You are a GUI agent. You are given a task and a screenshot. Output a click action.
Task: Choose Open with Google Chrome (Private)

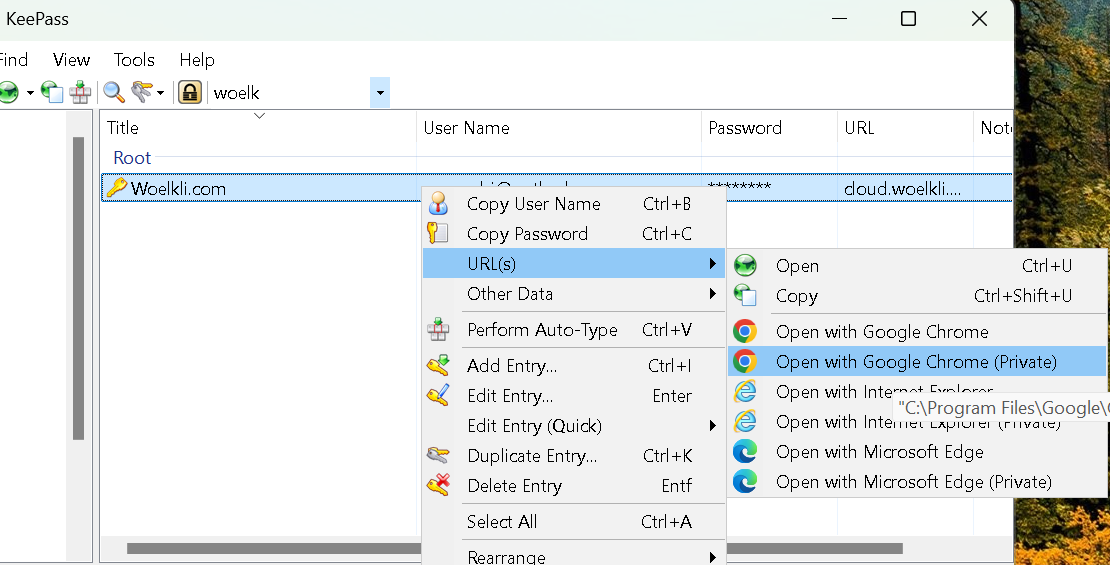pyautogui.click(x=918, y=362)
